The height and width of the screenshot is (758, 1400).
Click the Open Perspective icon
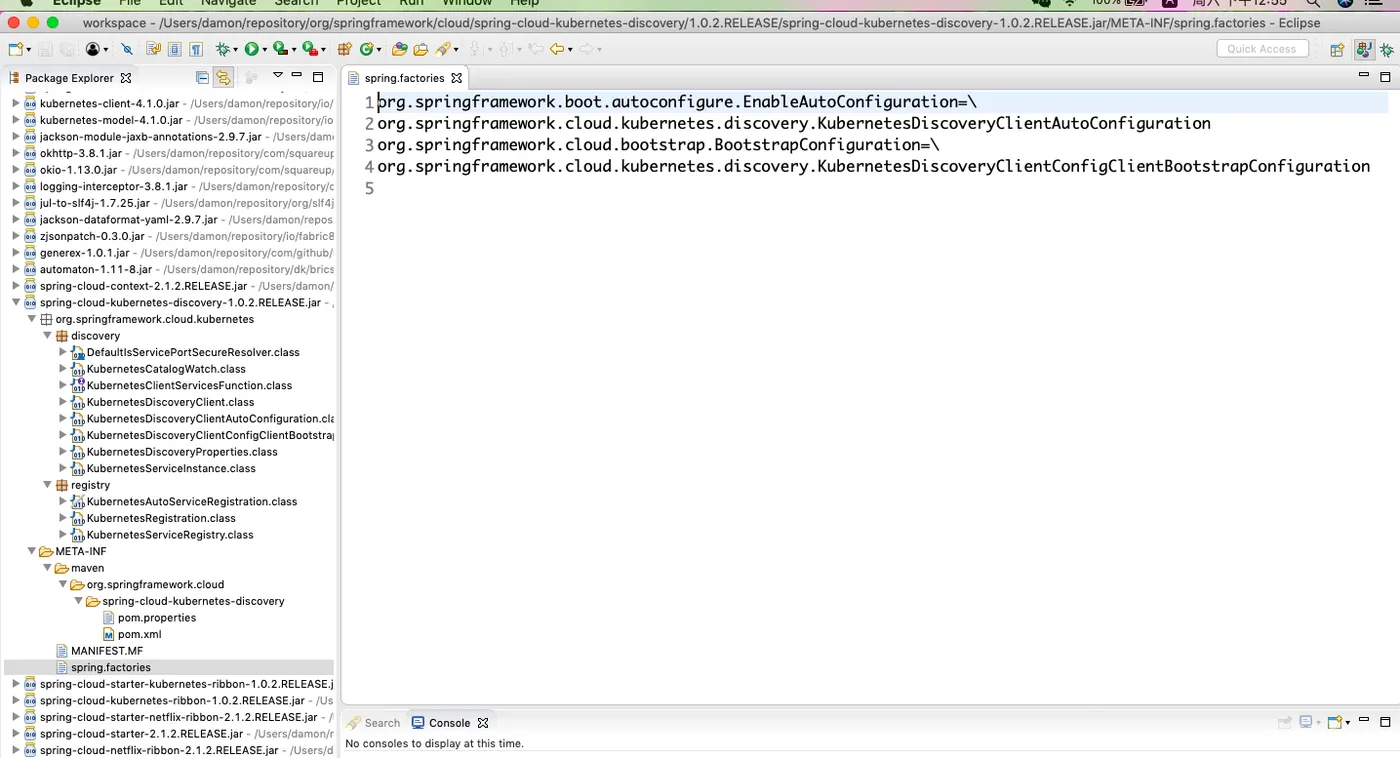click(x=1337, y=49)
